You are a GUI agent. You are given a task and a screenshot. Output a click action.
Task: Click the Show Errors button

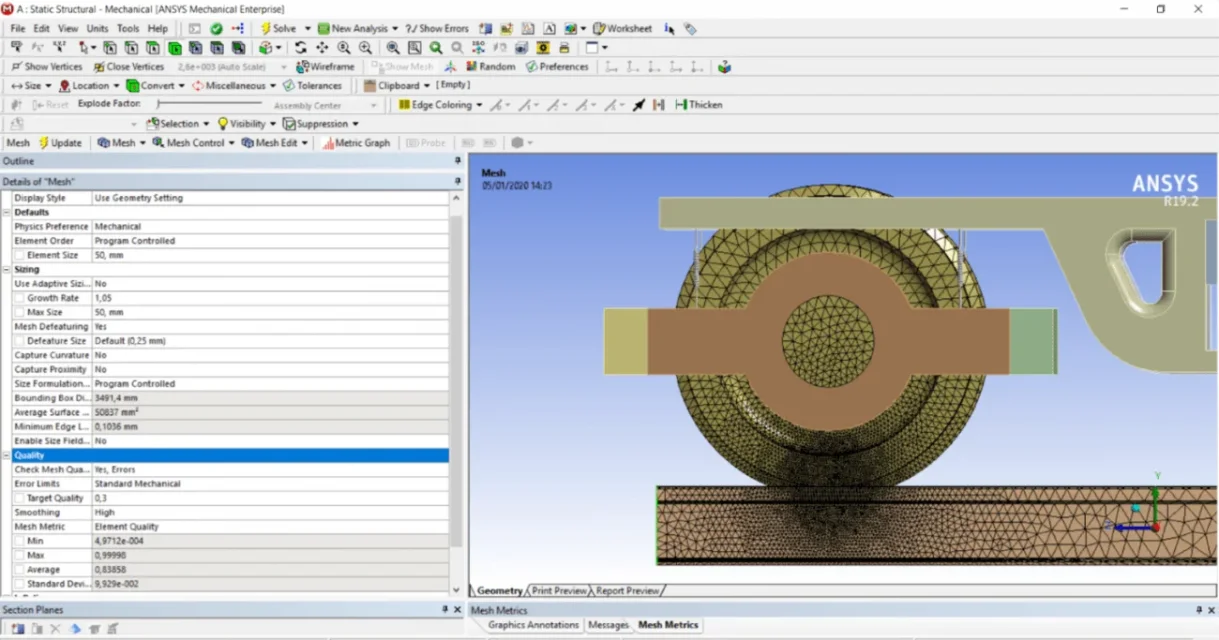(436, 29)
